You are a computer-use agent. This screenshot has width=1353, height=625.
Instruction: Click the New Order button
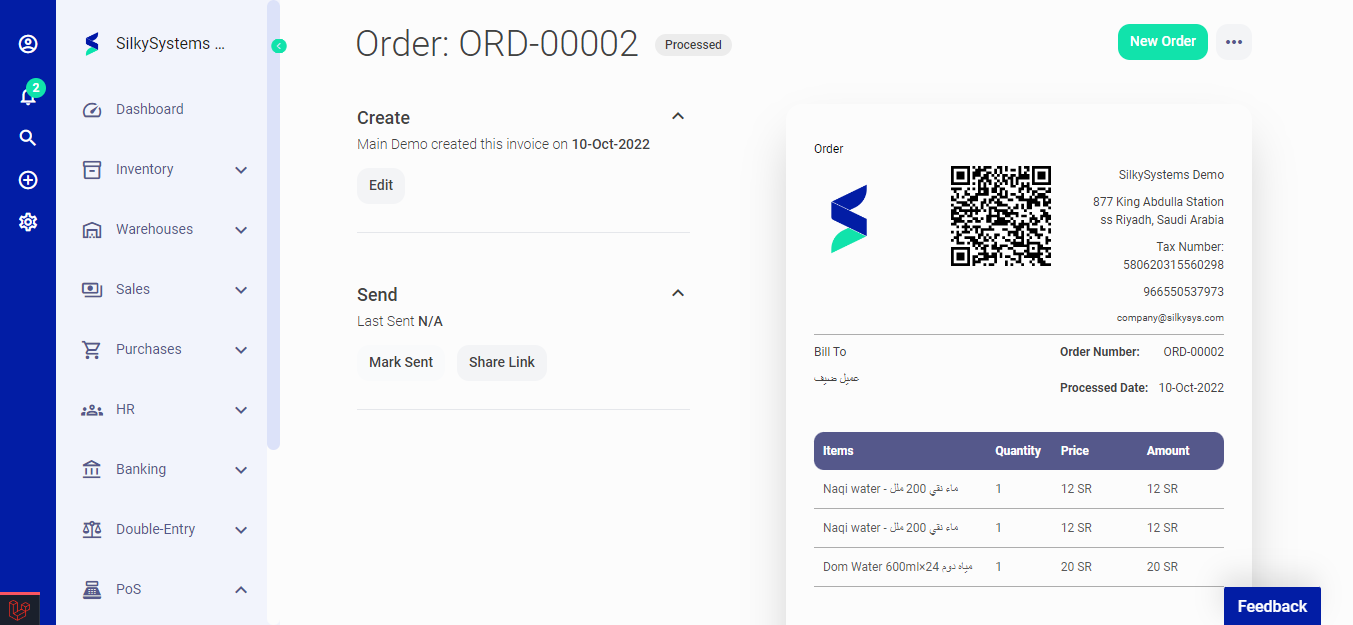click(x=1162, y=42)
